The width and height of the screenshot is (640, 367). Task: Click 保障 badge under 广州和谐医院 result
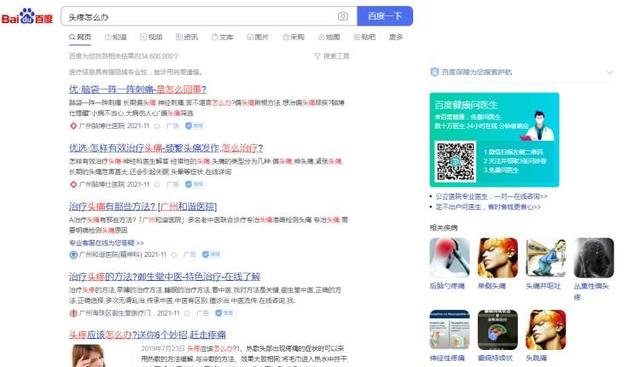pos(211,254)
